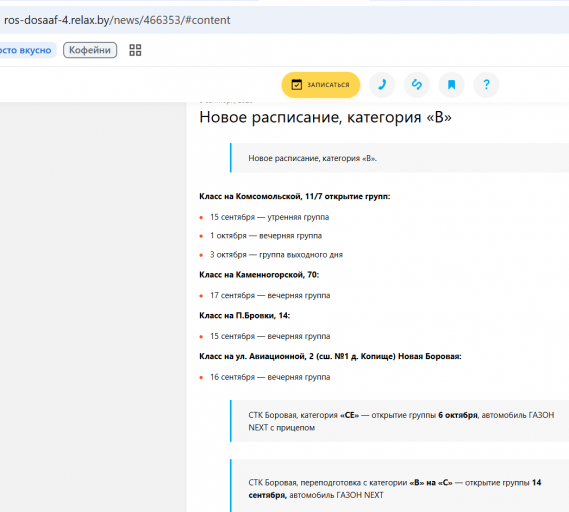Click the phone call icon
Viewport: 569px width, 512px height.
[382, 85]
